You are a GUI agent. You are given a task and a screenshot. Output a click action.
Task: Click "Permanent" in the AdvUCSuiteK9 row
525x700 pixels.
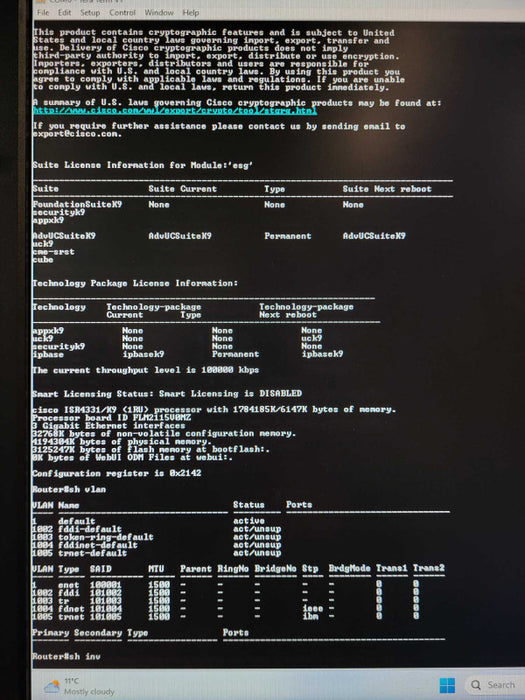288,236
